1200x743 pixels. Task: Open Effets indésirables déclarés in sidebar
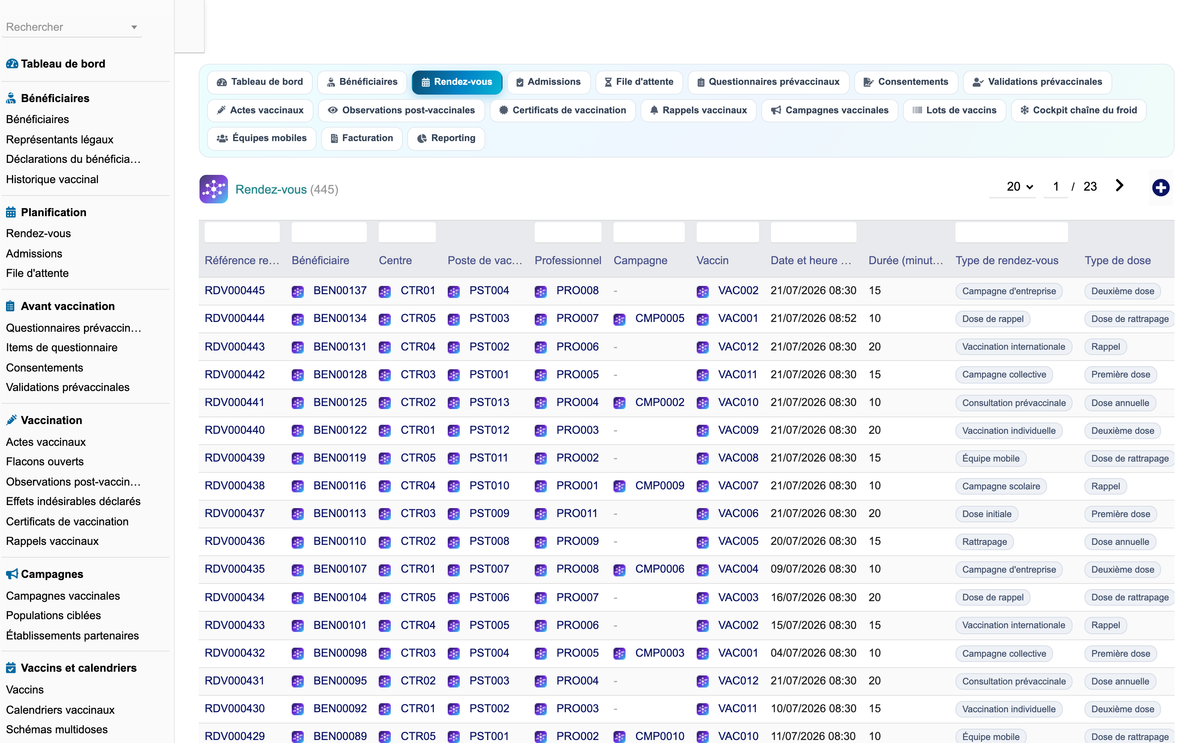[x=73, y=502]
